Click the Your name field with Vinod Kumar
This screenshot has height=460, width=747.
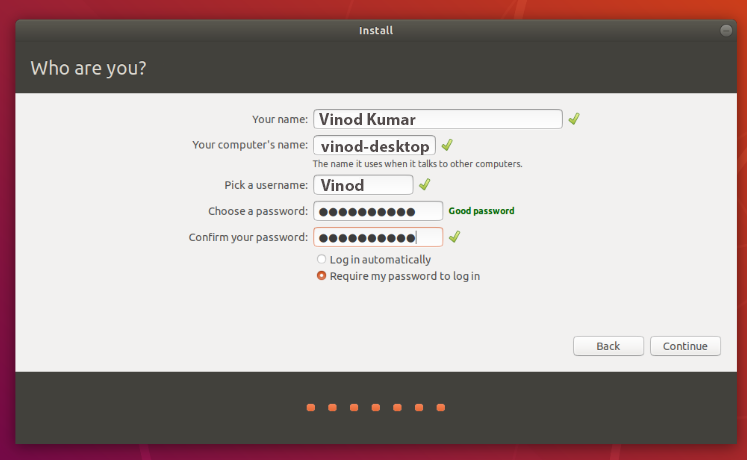click(437, 119)
